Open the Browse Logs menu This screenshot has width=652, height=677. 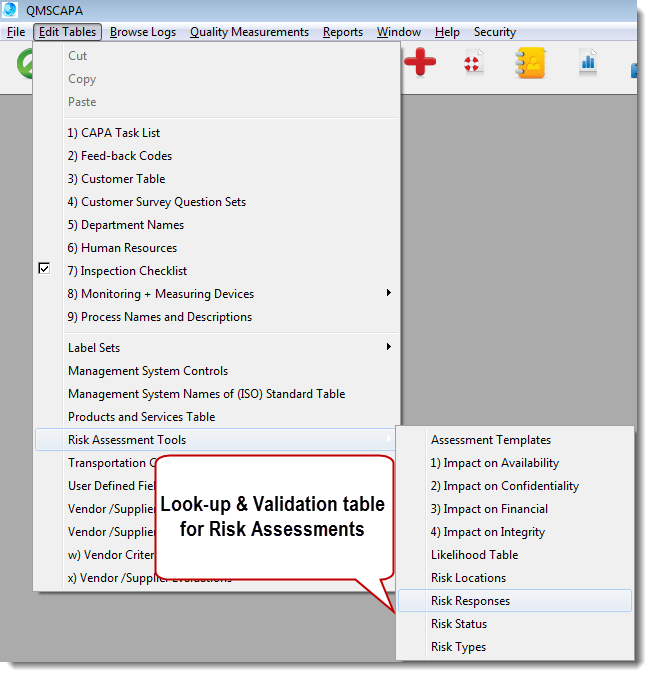pos(142,32)
